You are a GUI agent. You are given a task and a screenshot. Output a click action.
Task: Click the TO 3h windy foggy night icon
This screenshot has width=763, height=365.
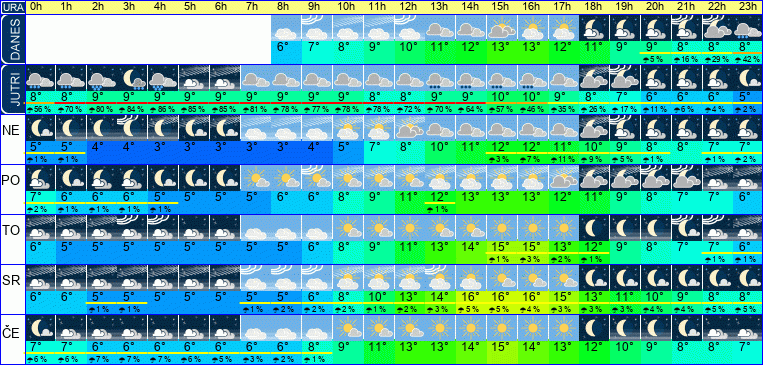(132, 228)
